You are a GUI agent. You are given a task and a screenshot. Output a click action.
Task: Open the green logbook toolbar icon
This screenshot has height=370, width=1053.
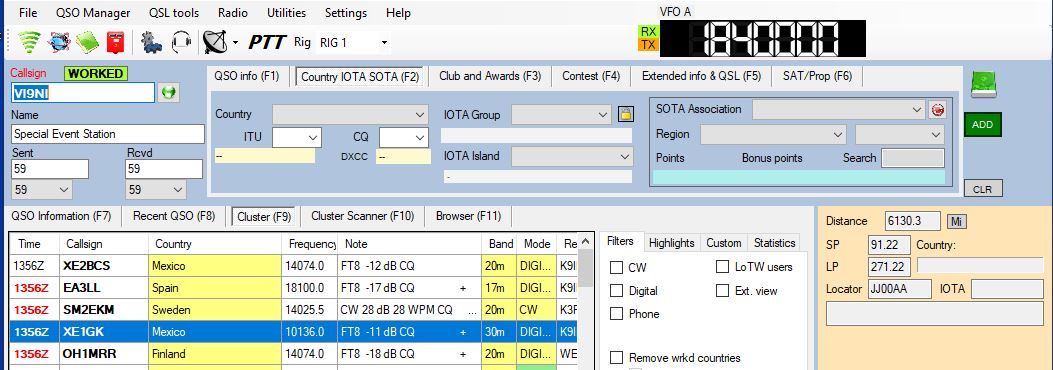[87, 43]
